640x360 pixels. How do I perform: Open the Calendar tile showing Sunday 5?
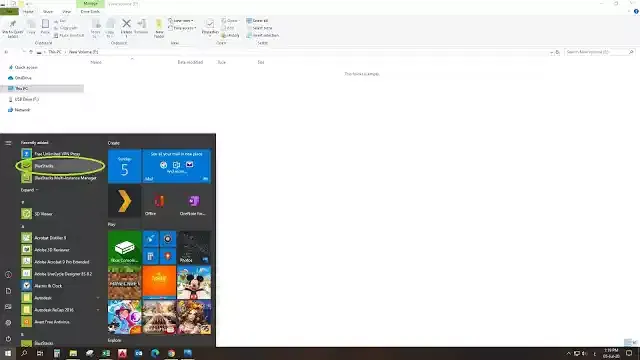click(x=124, y=166)
